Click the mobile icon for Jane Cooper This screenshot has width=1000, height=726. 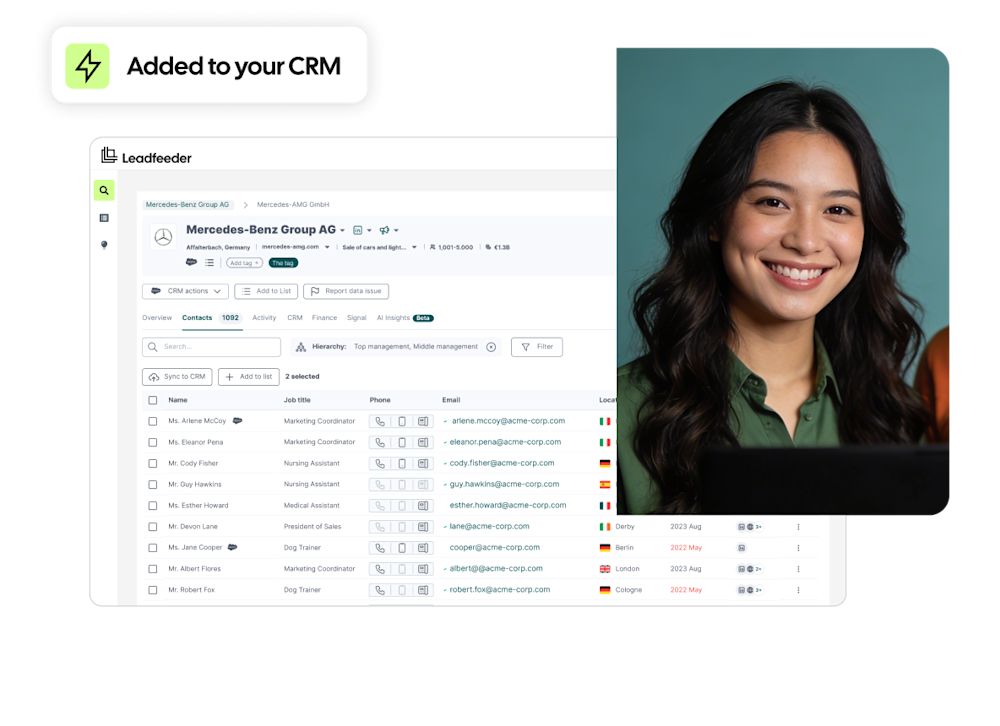point(402,547)
